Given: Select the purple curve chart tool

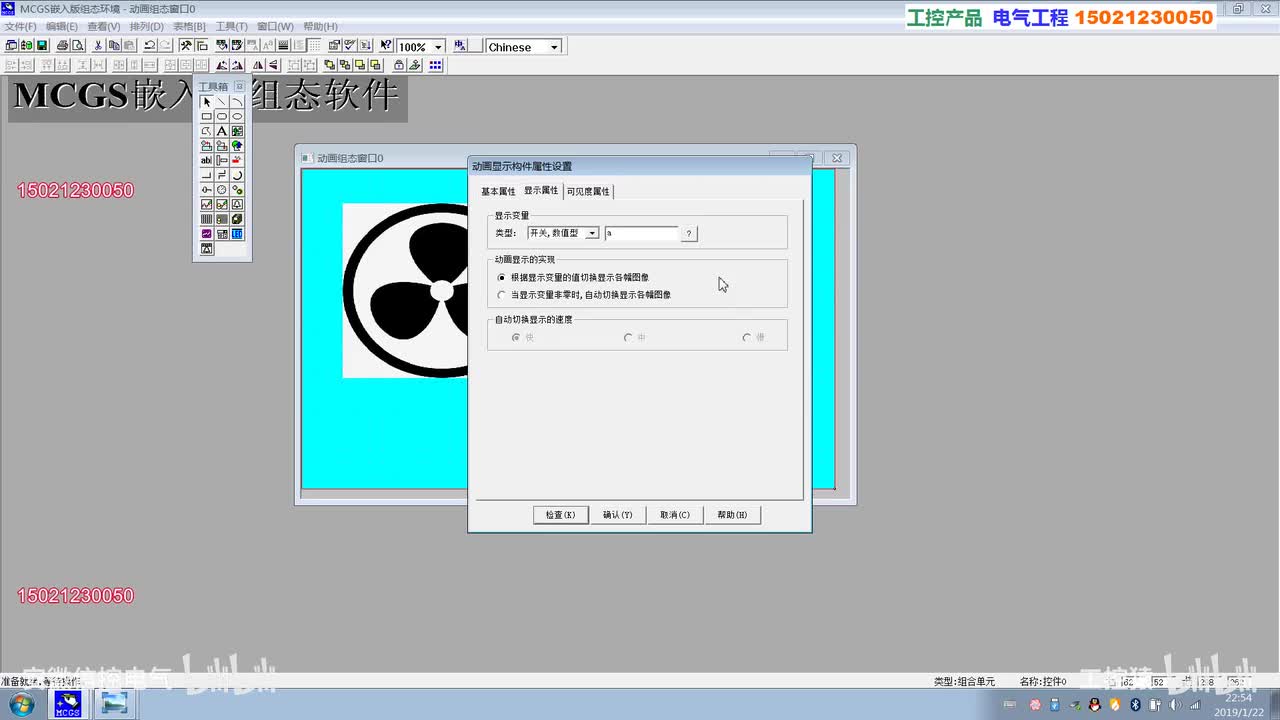Looking at the screenshot, I should pyautogui.click(x=207, y=233).
